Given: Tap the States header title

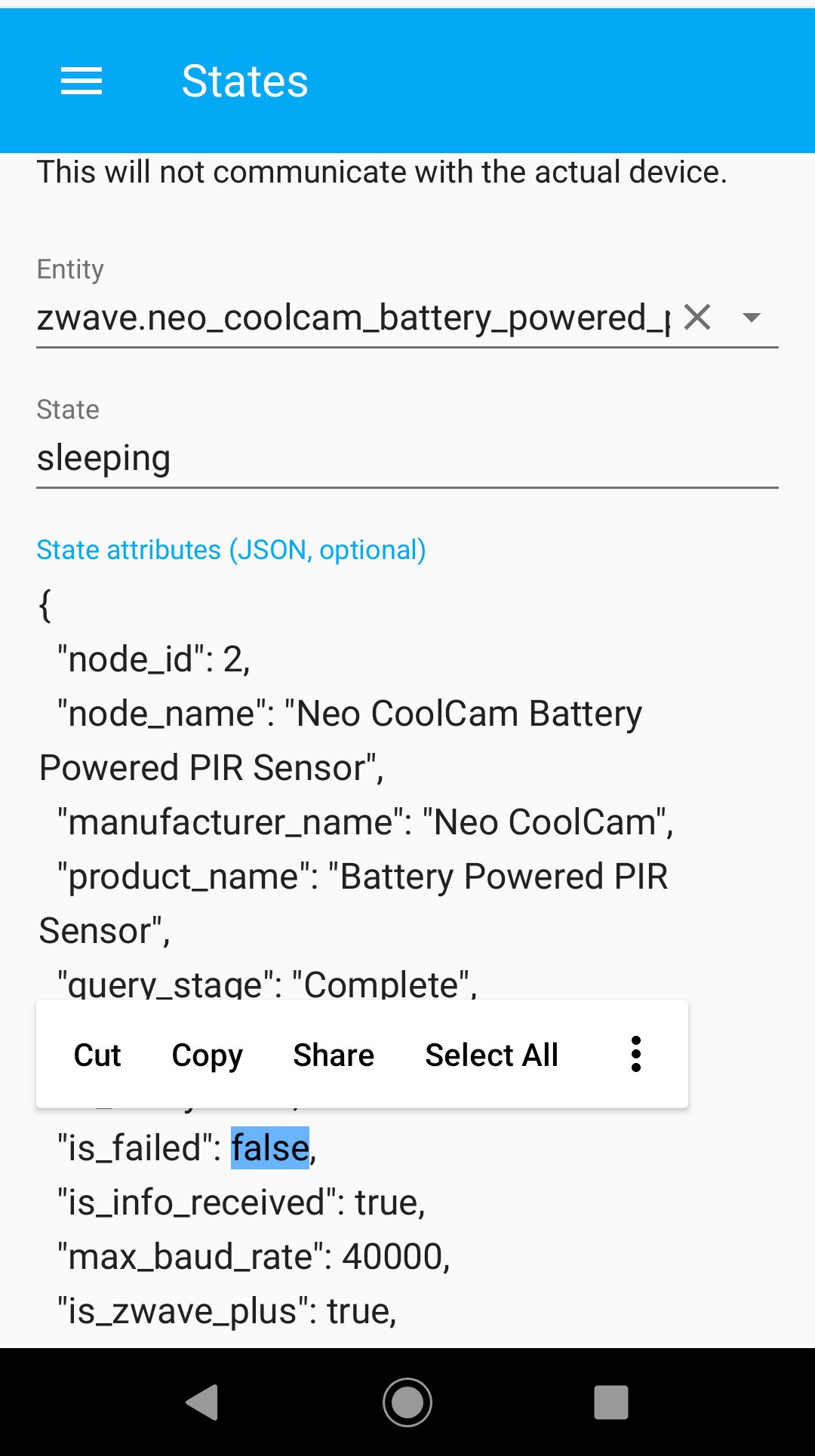Looking at the screenshot, I should 245,81.
